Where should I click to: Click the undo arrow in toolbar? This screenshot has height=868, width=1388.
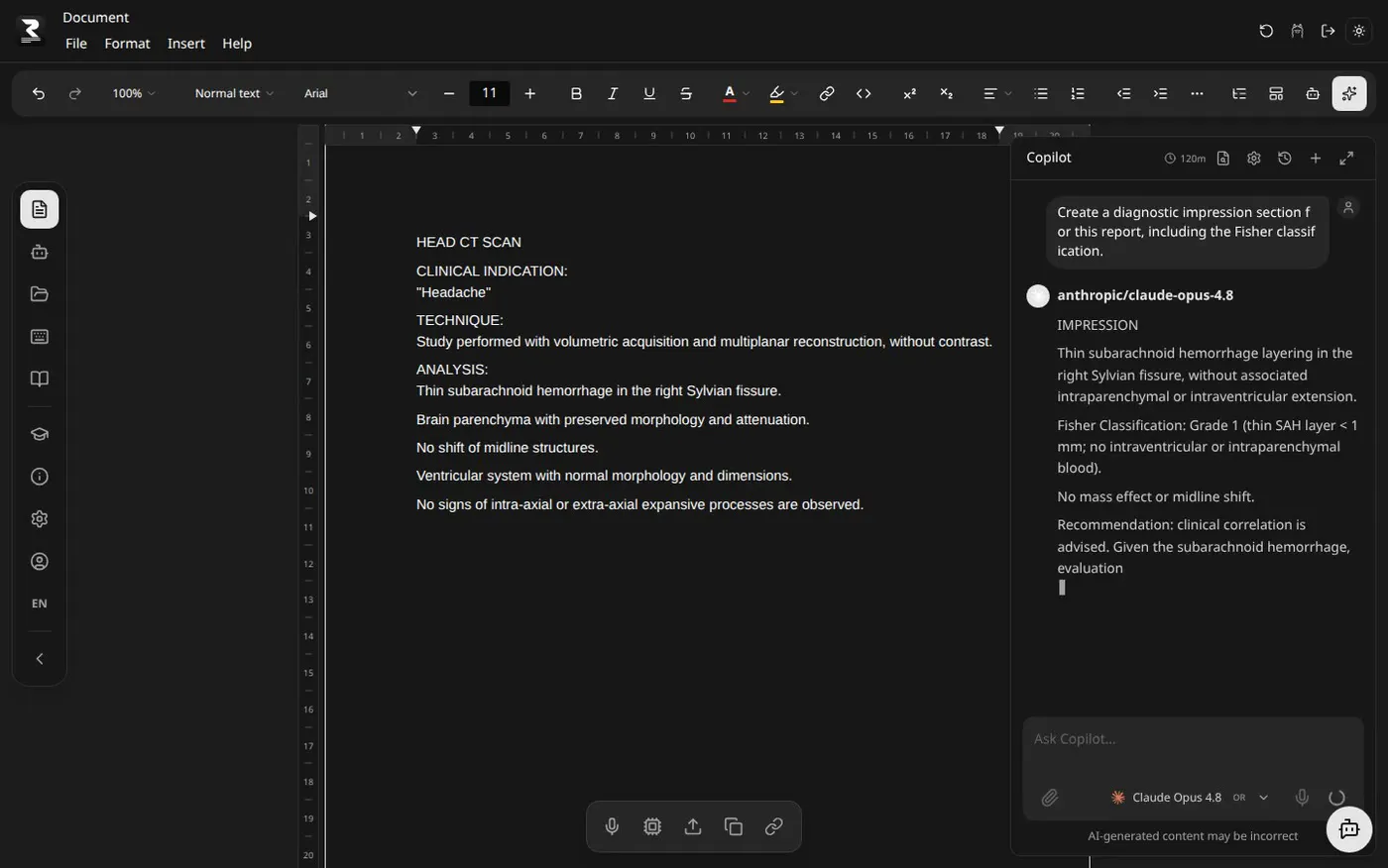pos(39,93)
